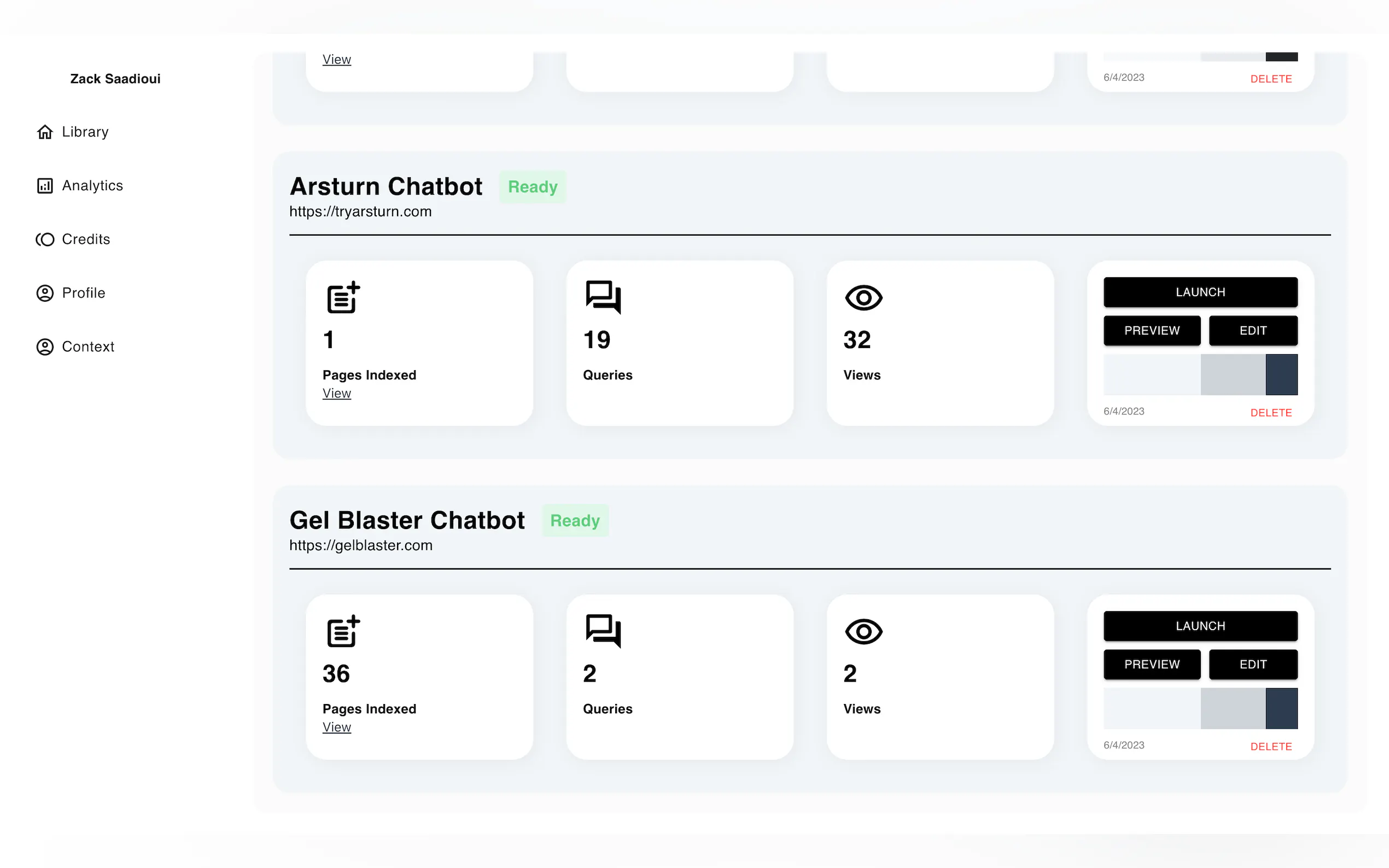Click the Context person icon
This screenshot has width=1389, height=868.
(45, 347)
